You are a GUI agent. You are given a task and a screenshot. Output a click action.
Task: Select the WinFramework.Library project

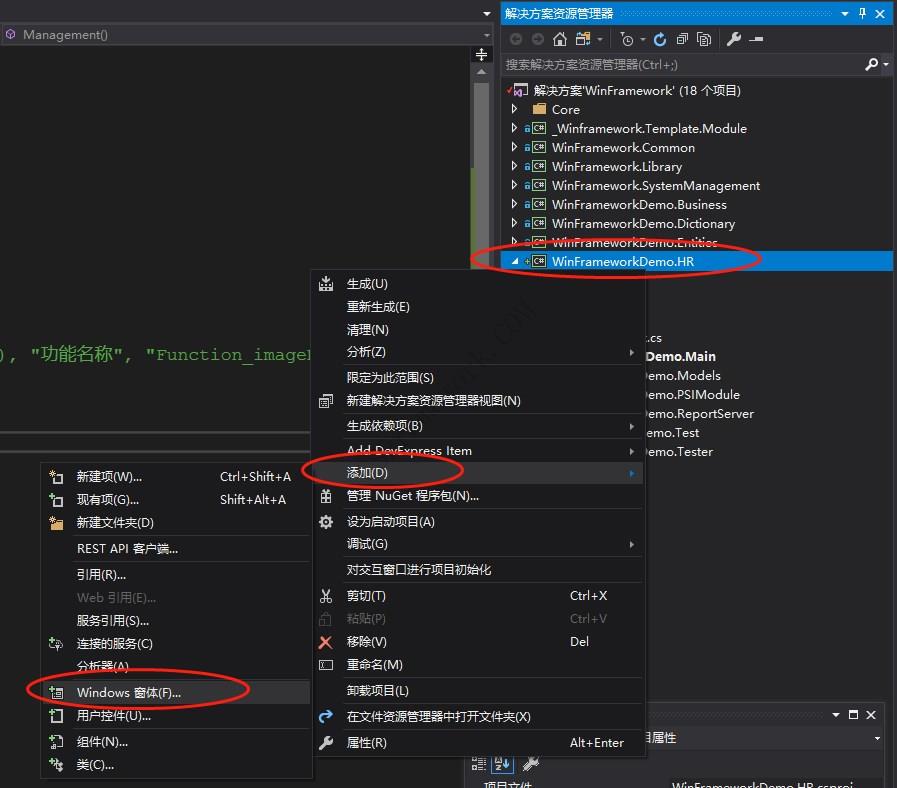tap(616, 166)
